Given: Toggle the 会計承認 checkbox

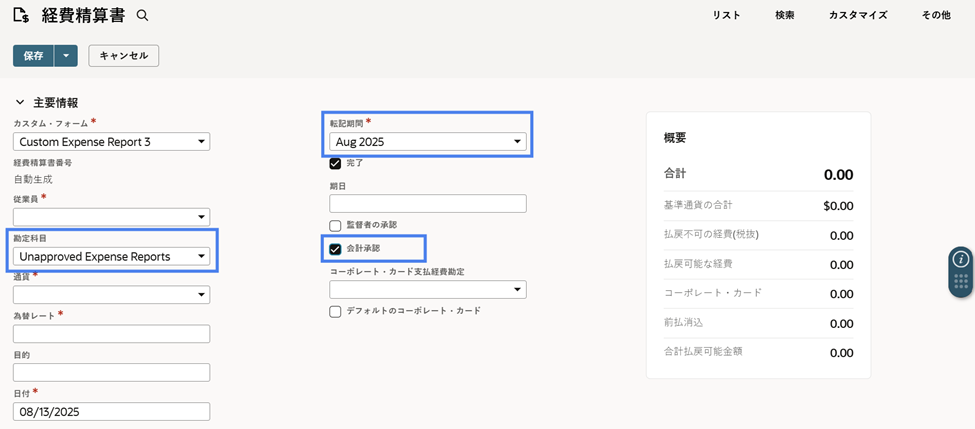Looking at the screenshot, I should tap(335, 249).
